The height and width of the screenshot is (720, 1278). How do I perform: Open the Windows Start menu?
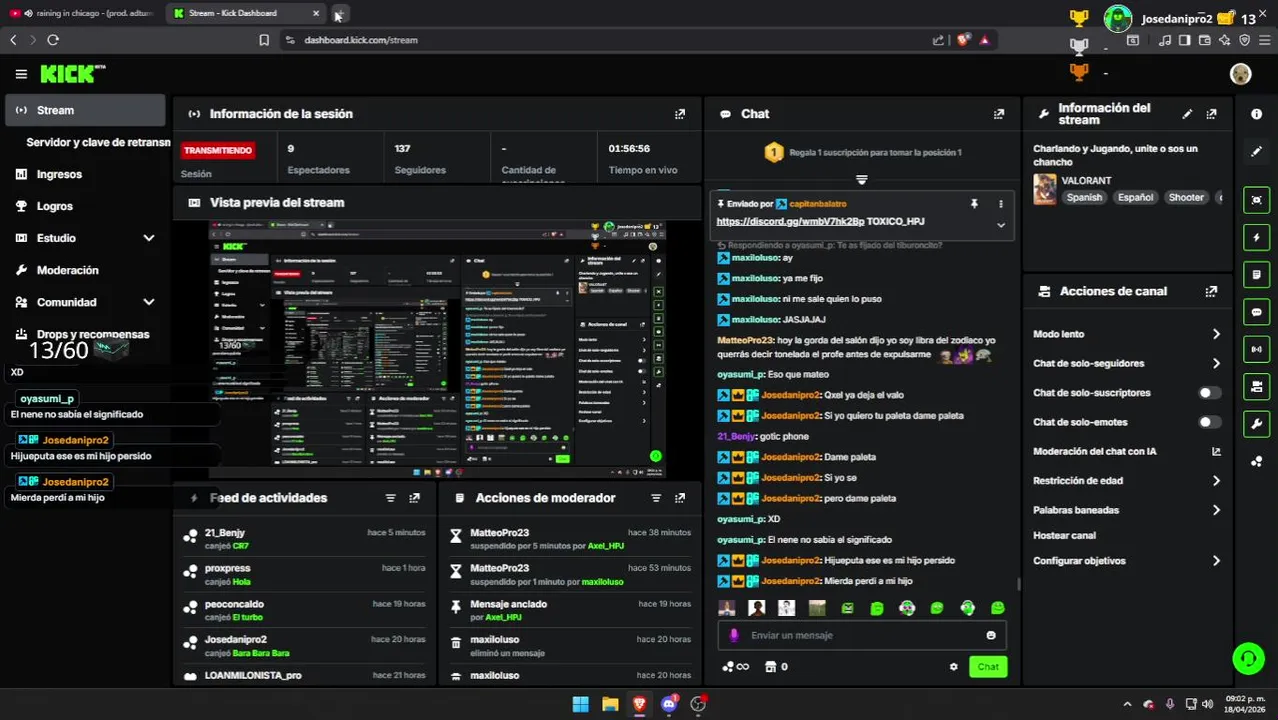coord(580,704)
